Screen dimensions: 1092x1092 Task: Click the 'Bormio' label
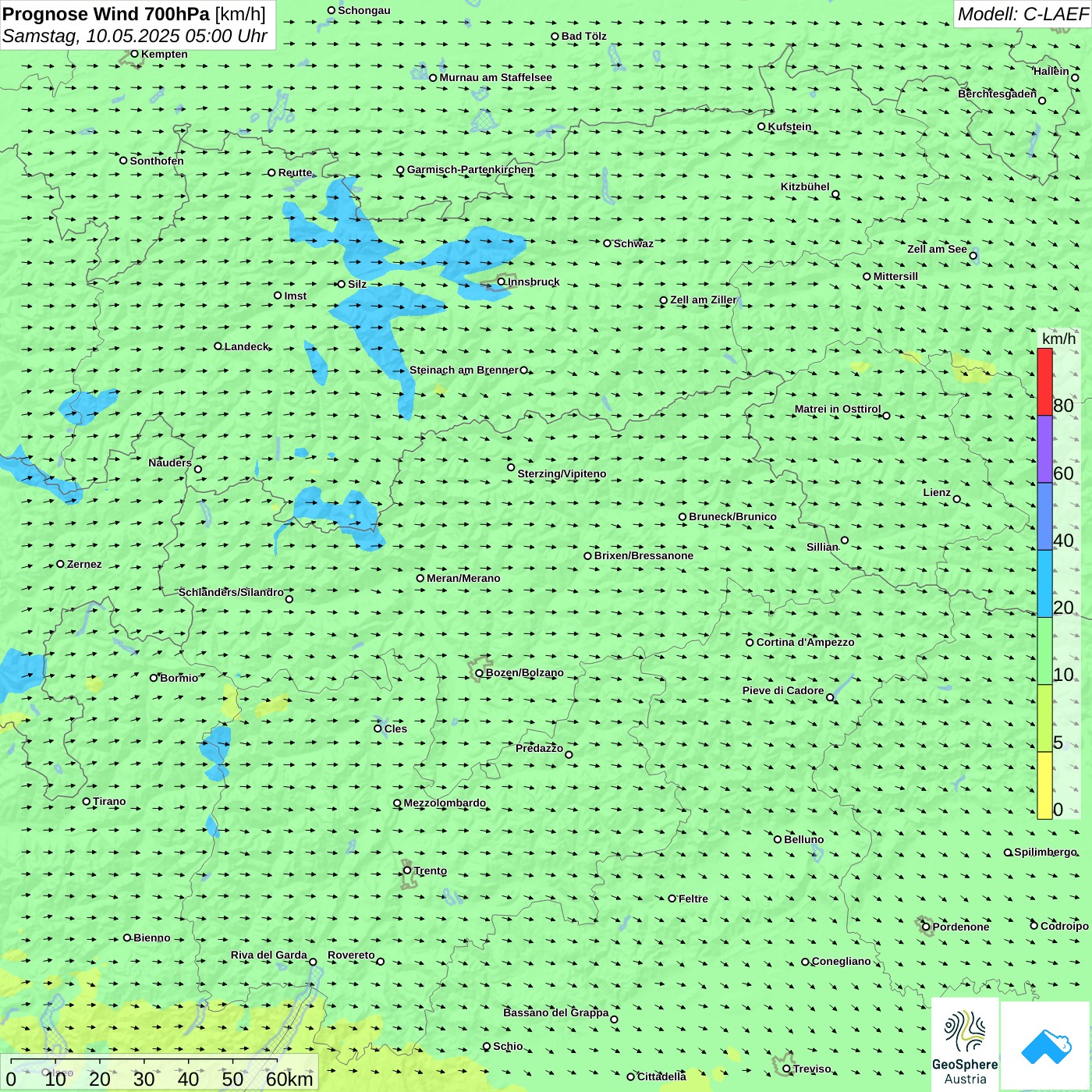179,678
